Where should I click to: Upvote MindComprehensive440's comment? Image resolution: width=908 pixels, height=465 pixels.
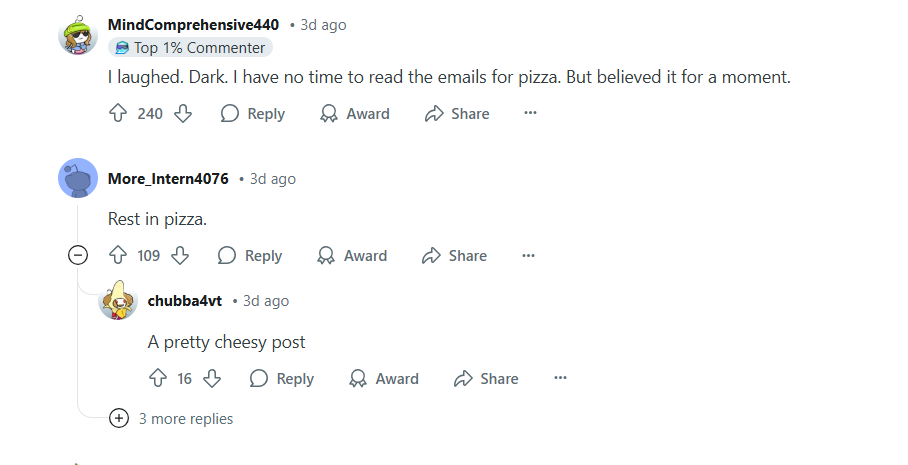118,114
